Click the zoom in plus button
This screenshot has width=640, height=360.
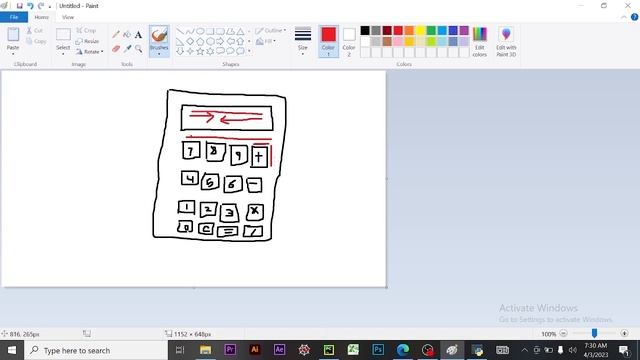(624, 333)
